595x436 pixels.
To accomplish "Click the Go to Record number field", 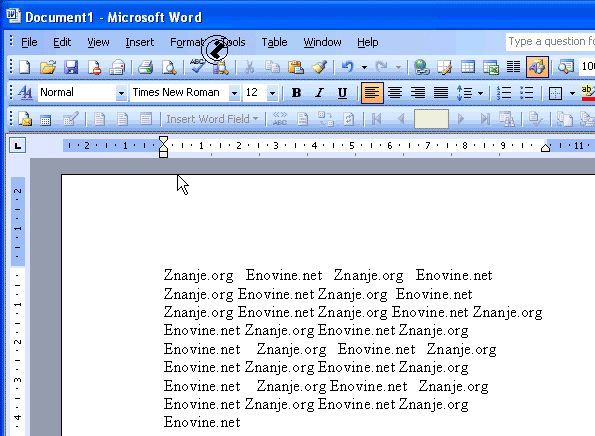I will click(431, 119).
